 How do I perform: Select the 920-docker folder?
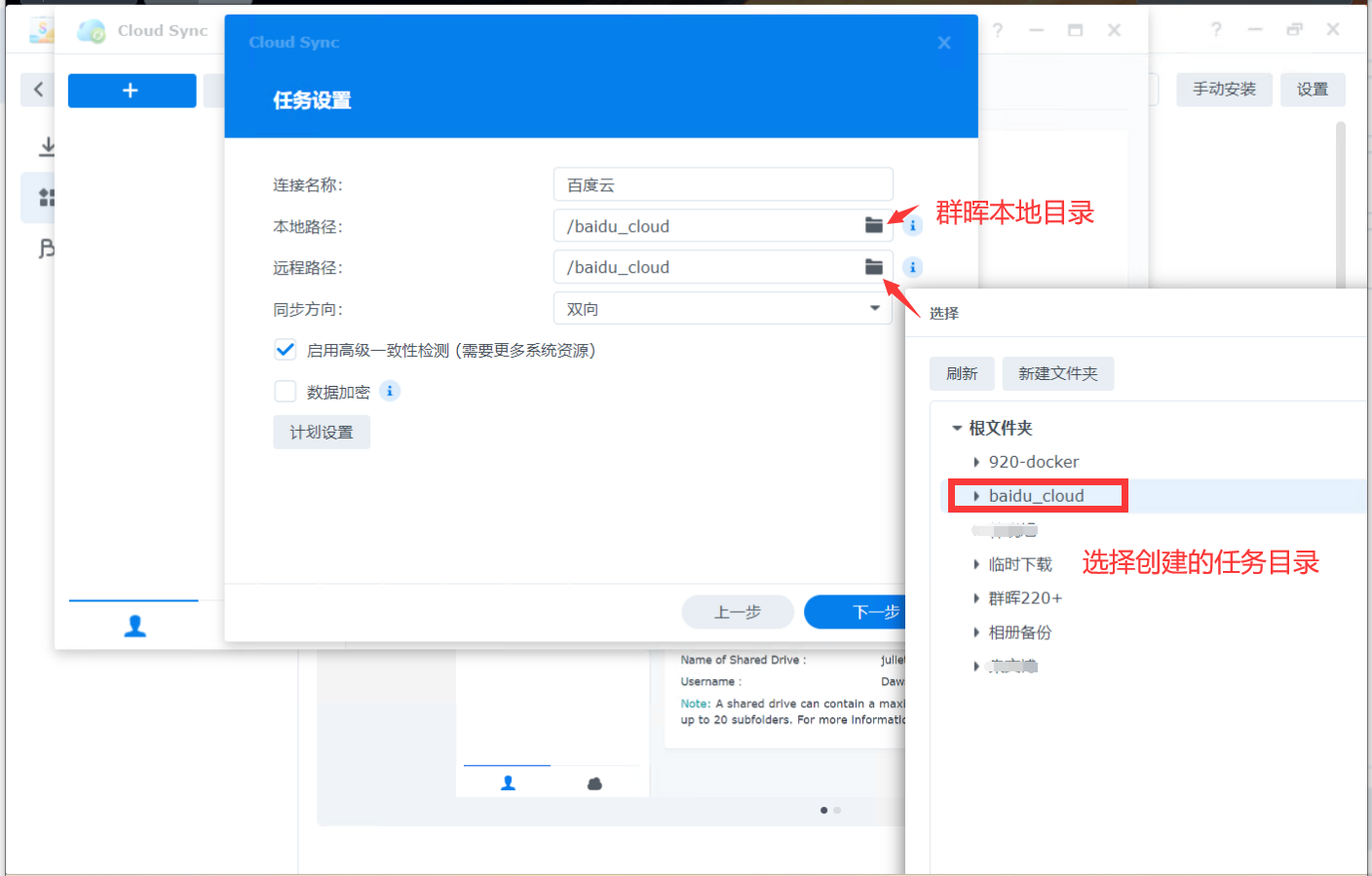pos(1034,462)
